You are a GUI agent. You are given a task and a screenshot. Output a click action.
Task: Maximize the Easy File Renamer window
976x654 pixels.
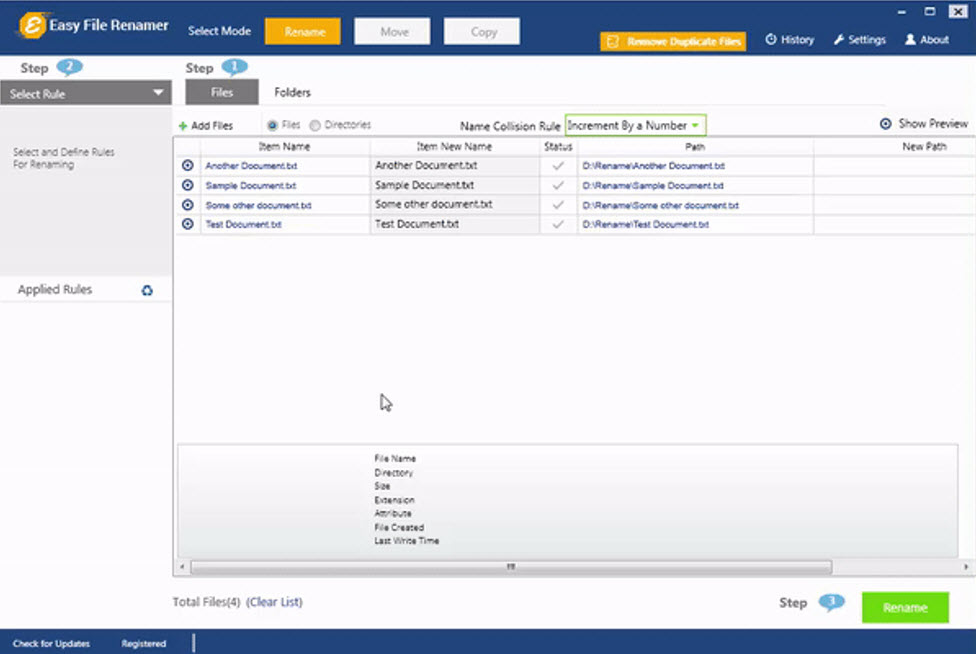point(929,11)
